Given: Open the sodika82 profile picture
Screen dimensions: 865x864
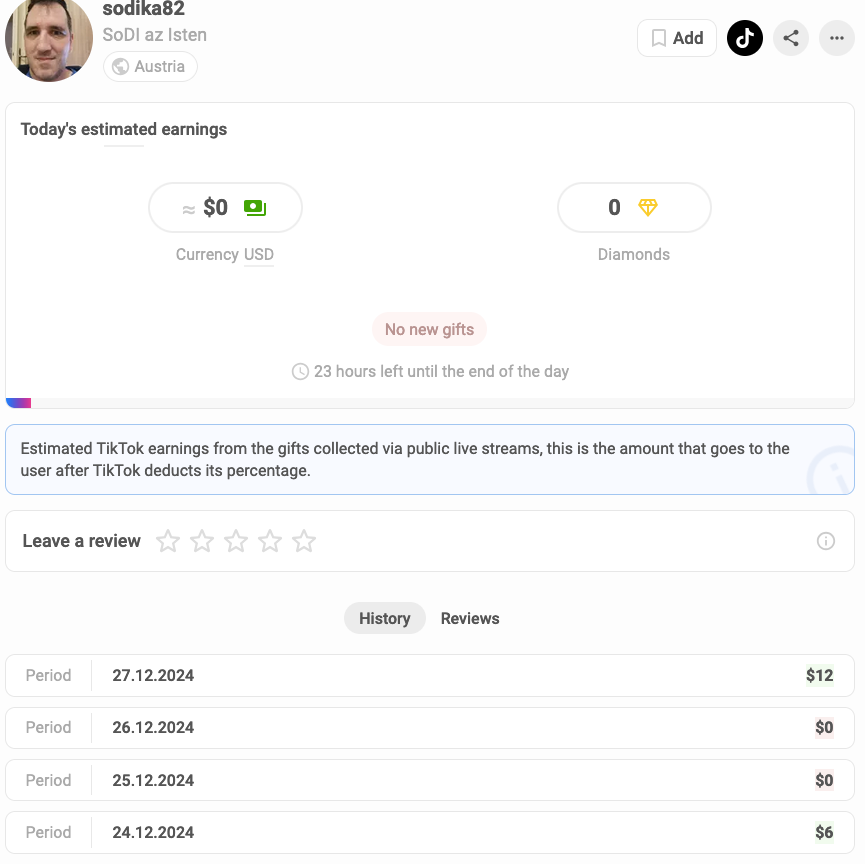Looking at the screenshot, I should pyautogui.click(x=49, y=39).
